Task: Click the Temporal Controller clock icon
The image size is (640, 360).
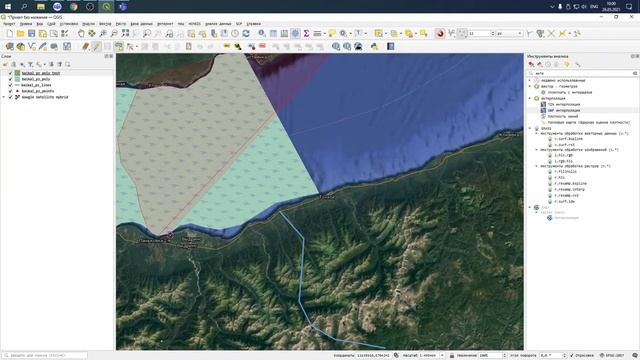Action: pos(235,33)
